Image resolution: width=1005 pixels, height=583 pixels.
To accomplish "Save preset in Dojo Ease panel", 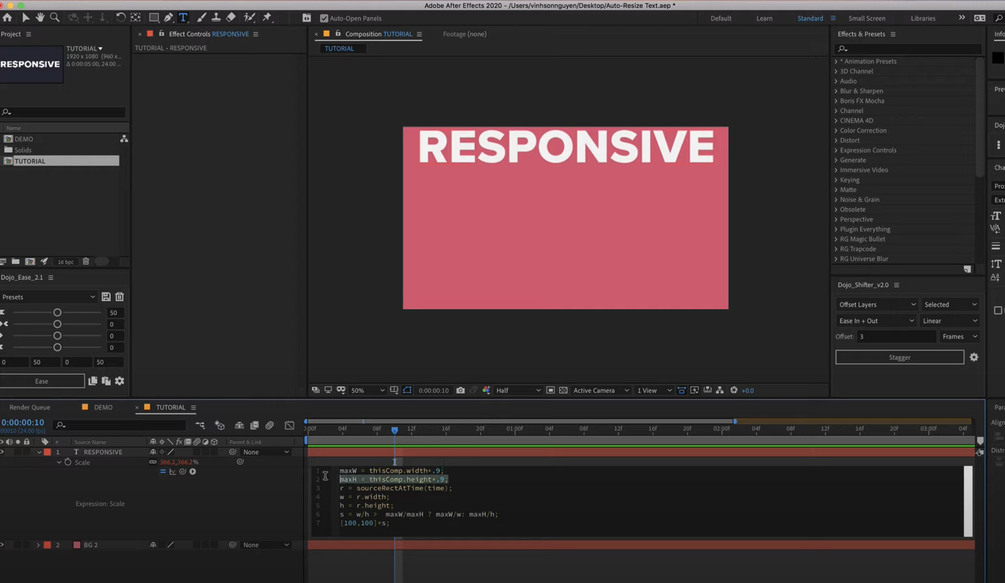I will 106,297.
